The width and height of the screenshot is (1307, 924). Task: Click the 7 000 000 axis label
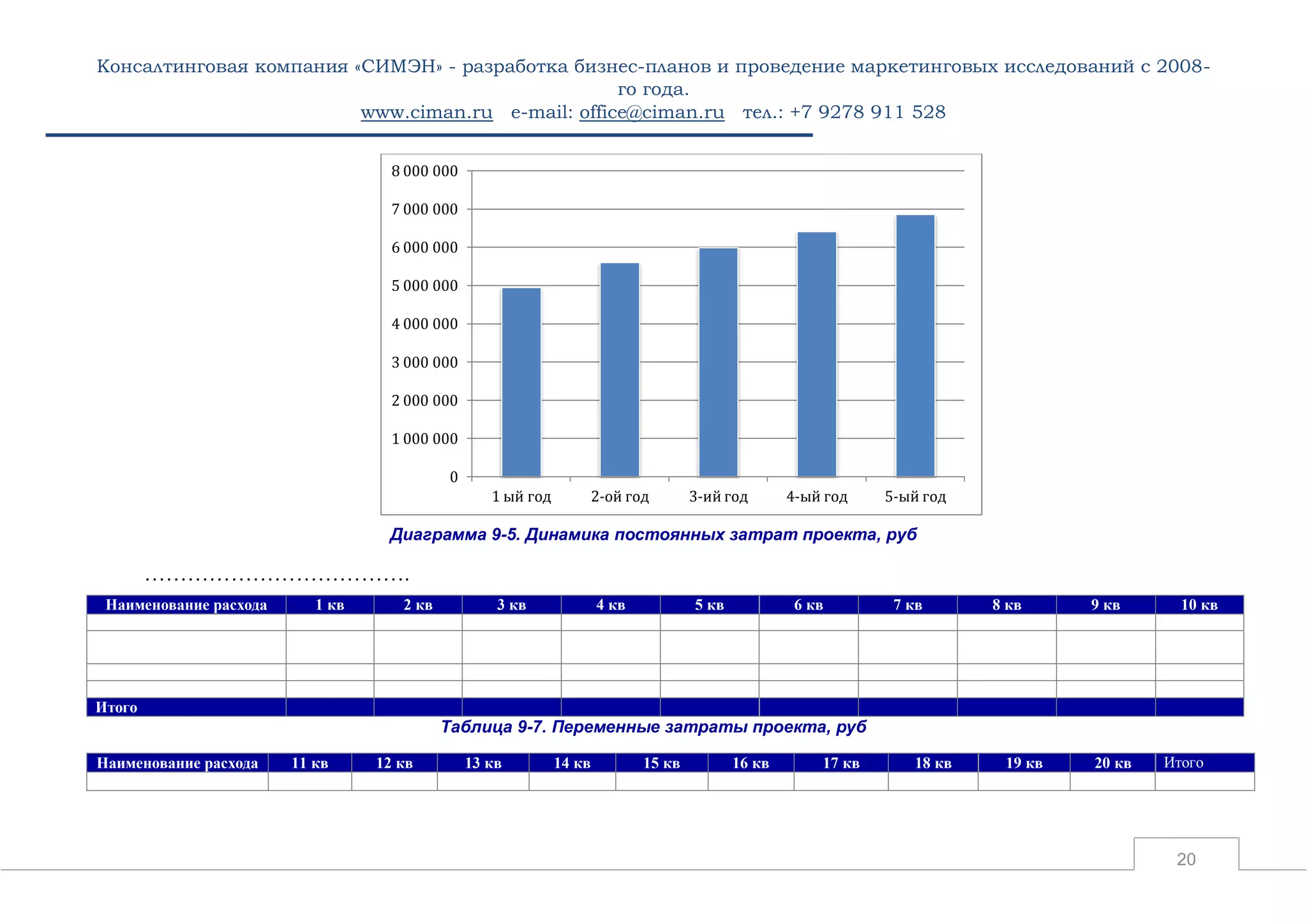(424, 209)
